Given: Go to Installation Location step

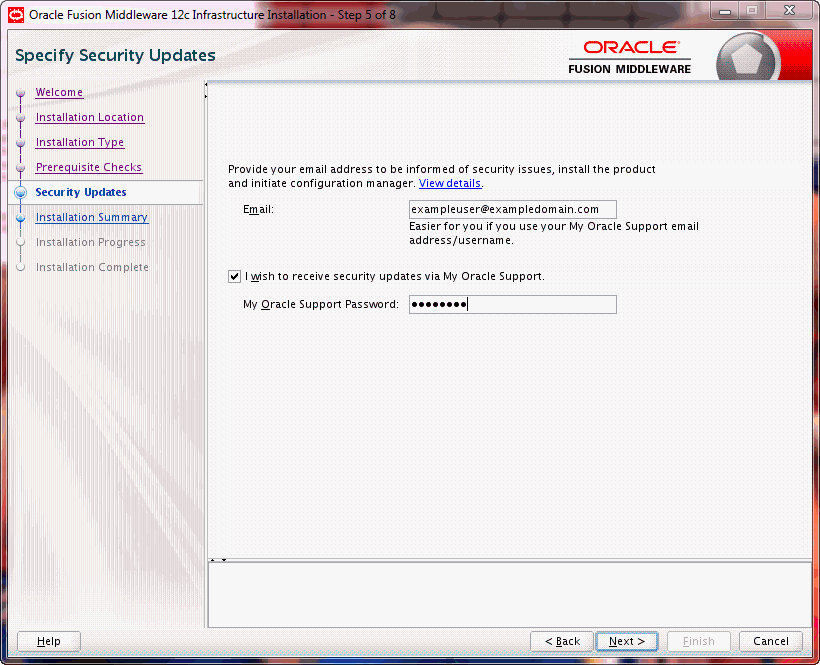Looking at the screenshot, I should 89,117.
